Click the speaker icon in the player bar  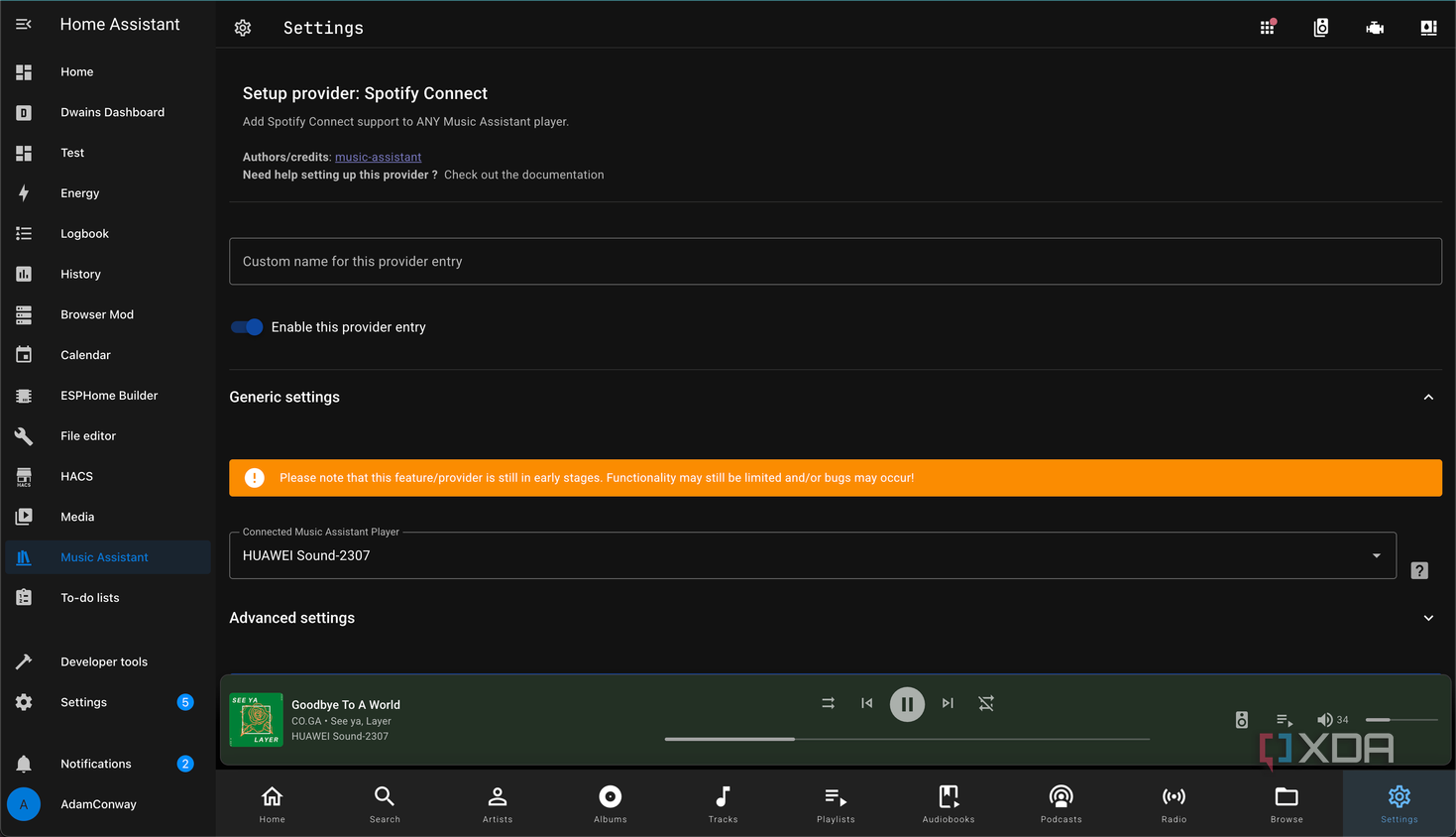1242,720
